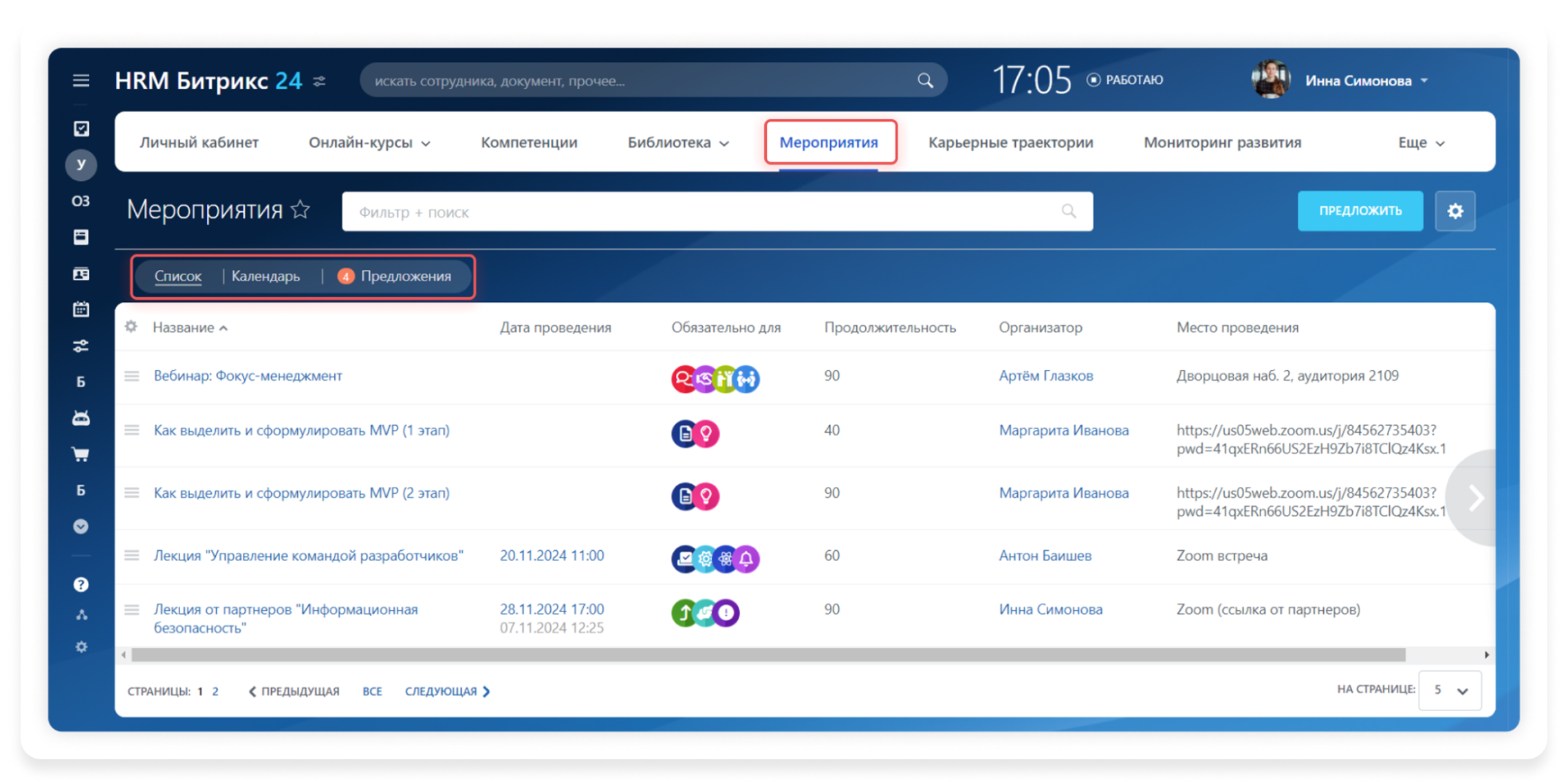
Task: Toggle the РАБОТАЮ work status indicator
Action: point(1125,80)
